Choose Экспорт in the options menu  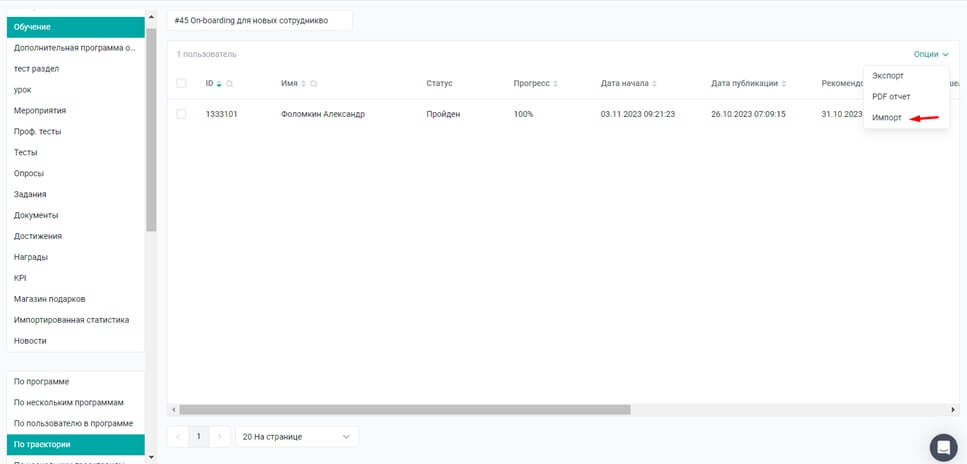coord(888,75)
